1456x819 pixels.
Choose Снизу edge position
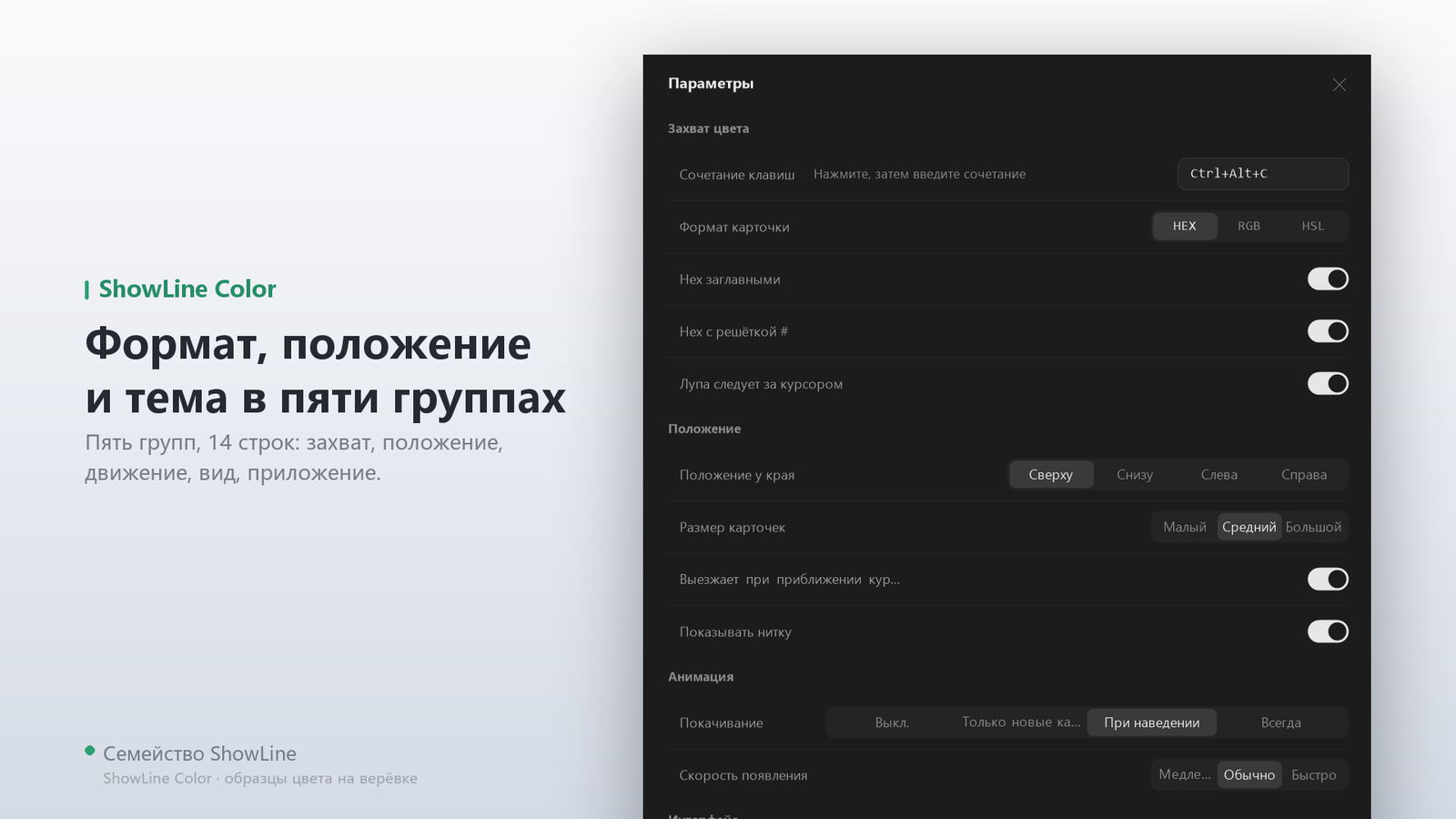[x=1135, y=475]
